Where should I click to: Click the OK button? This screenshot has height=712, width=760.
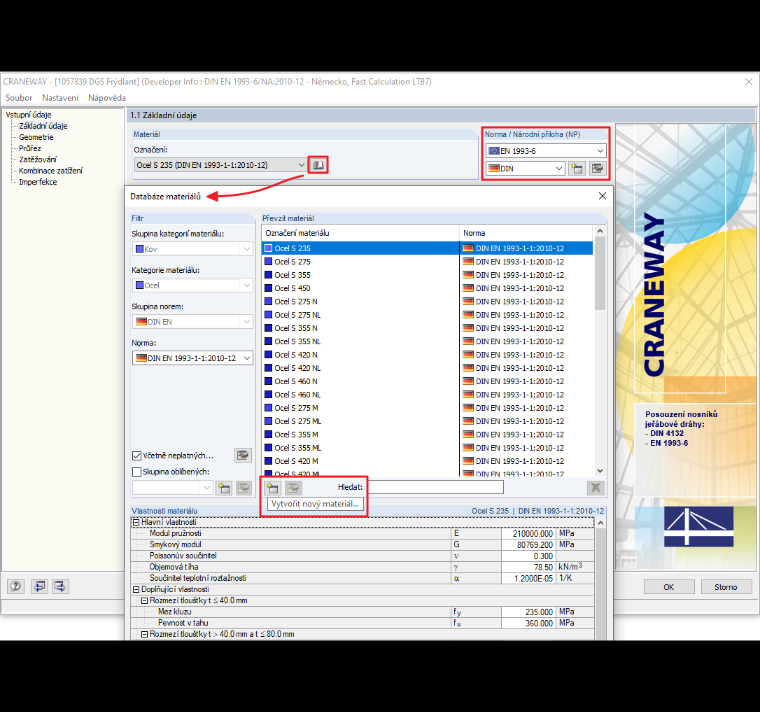point(669,587)
